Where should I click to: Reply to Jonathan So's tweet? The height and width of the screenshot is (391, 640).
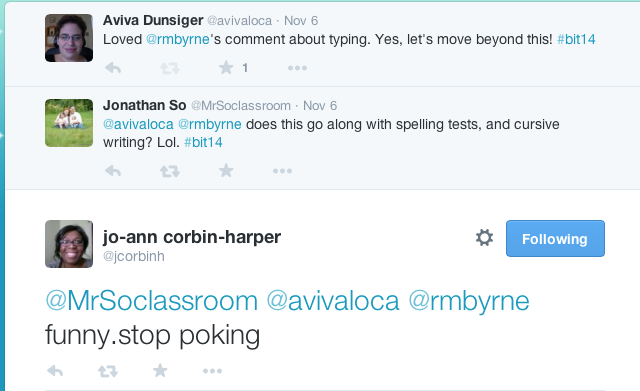(113, 171)
